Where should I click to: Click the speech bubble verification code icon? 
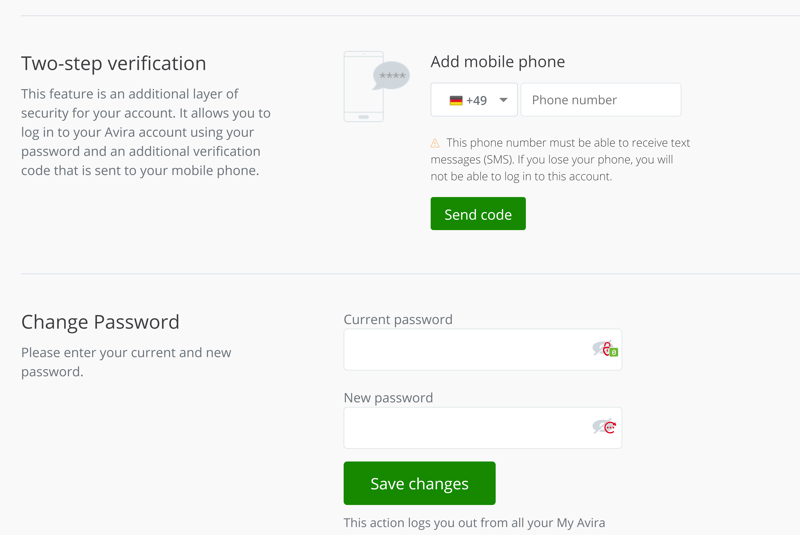pyautogui.click(x=391, y=76)
